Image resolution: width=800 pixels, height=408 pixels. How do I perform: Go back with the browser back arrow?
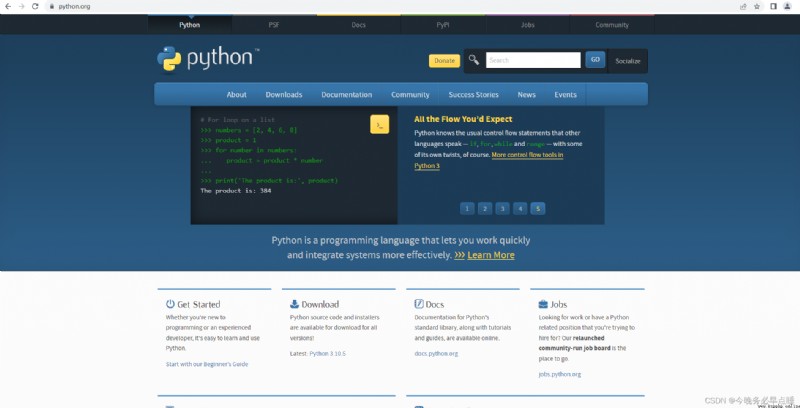tap(8, 7)
